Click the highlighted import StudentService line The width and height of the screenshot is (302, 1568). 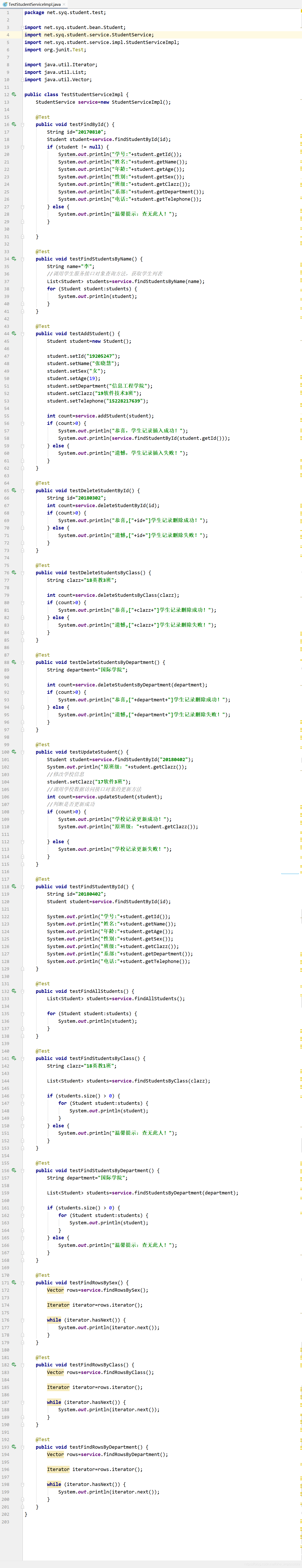tap(89, 35)
